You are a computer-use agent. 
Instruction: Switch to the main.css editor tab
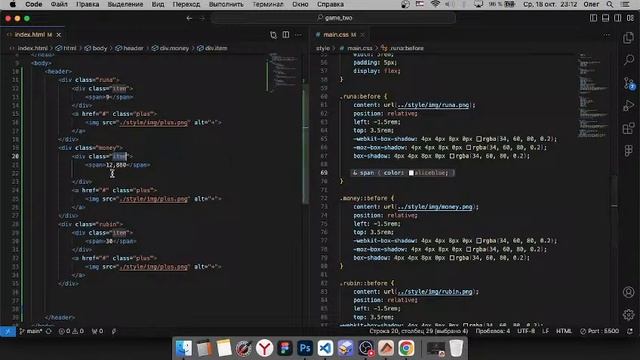pos(339,35)
